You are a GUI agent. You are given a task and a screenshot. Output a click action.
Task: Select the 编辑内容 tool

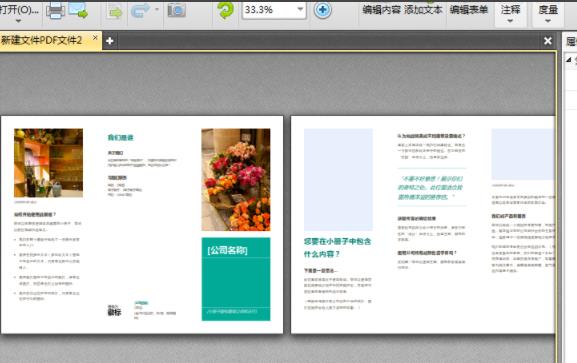[x=381, y=10]
